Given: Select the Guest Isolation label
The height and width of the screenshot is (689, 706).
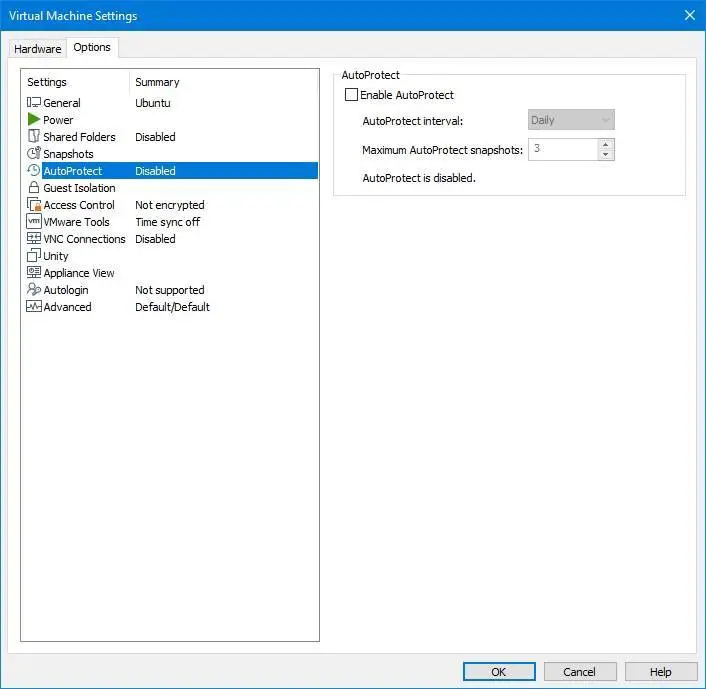Looking at the screenshot, I should pyautogui.click(x=79, y=188).
